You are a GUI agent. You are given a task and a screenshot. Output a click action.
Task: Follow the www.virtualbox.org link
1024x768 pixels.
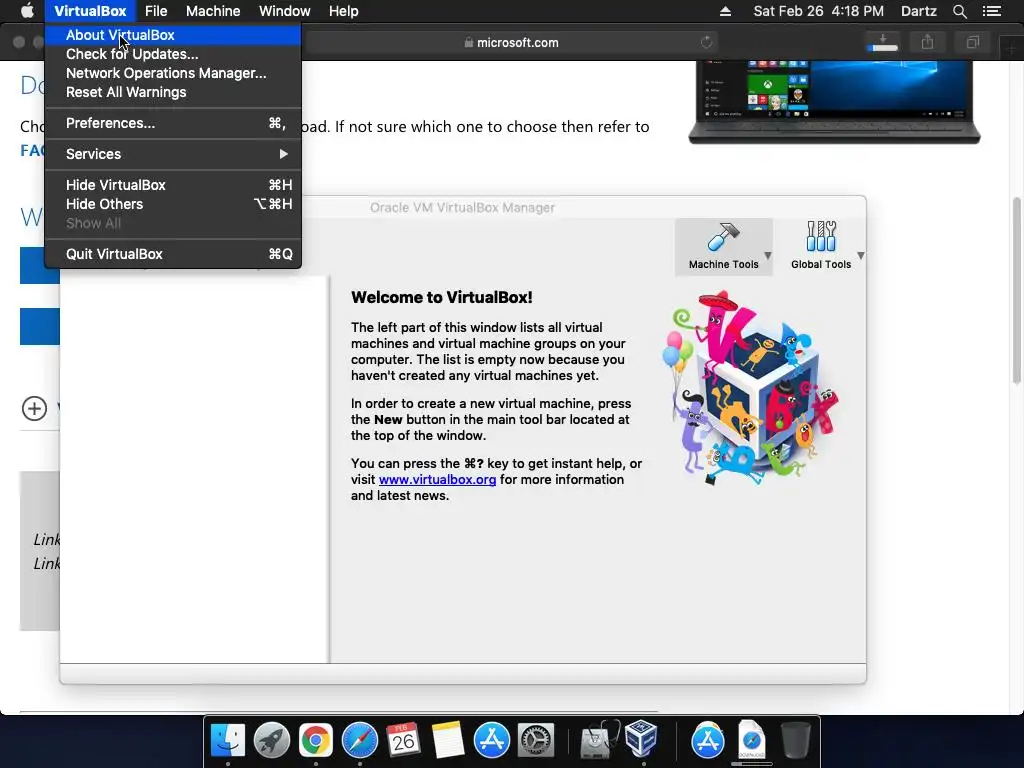[x=438, y=479]
